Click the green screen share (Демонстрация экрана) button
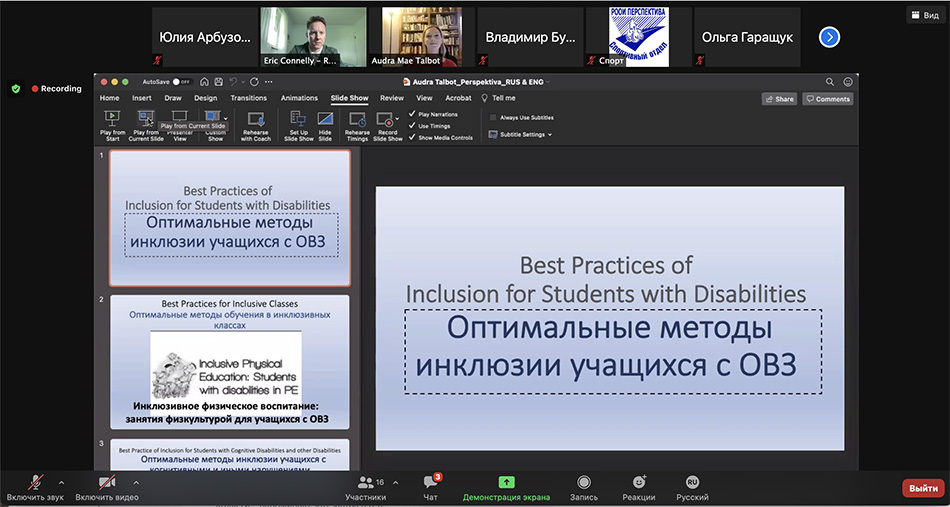This screenshot has width=950, height=507. [507, 482]
